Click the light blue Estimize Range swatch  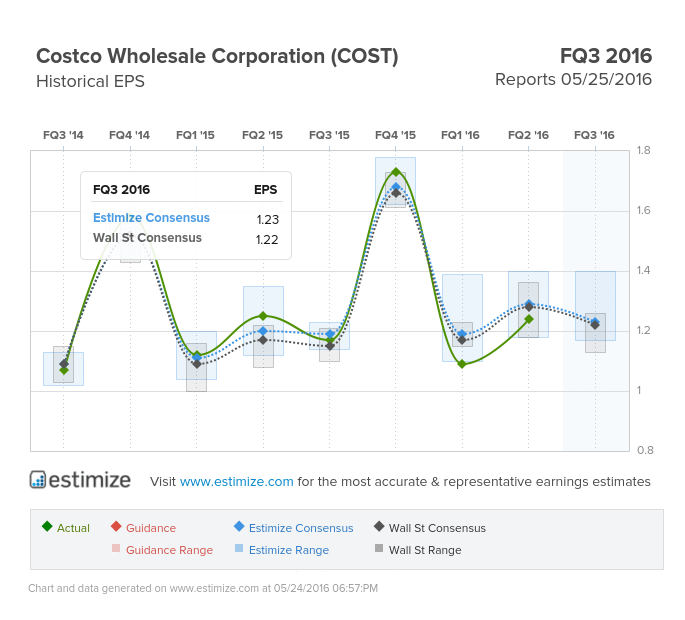239,548
